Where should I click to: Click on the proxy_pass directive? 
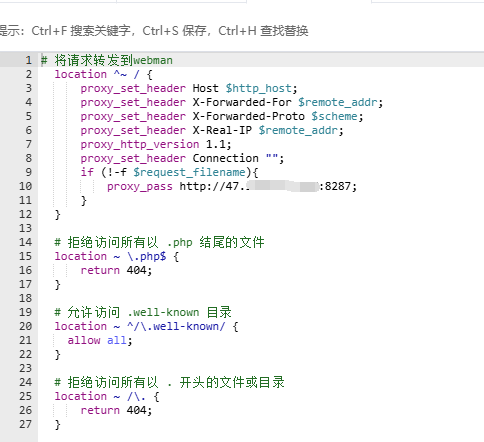[140, 187]
